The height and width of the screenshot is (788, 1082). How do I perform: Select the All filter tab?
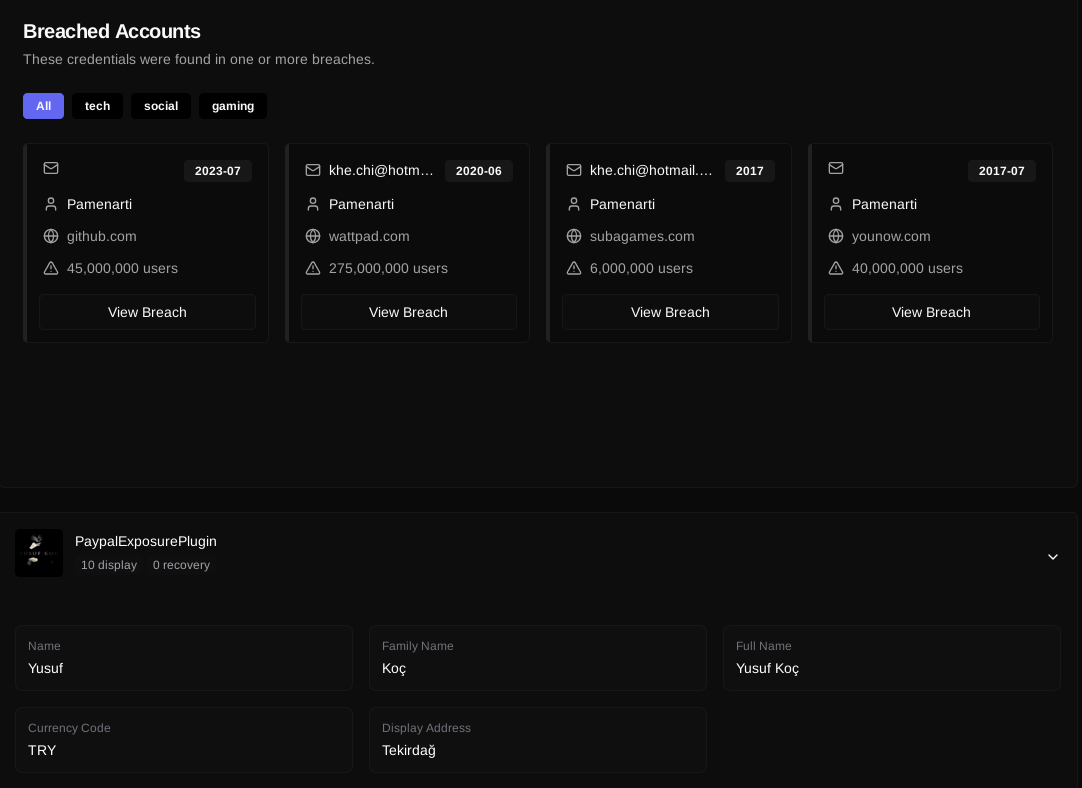pyautogui.click(x=43, y=106)
